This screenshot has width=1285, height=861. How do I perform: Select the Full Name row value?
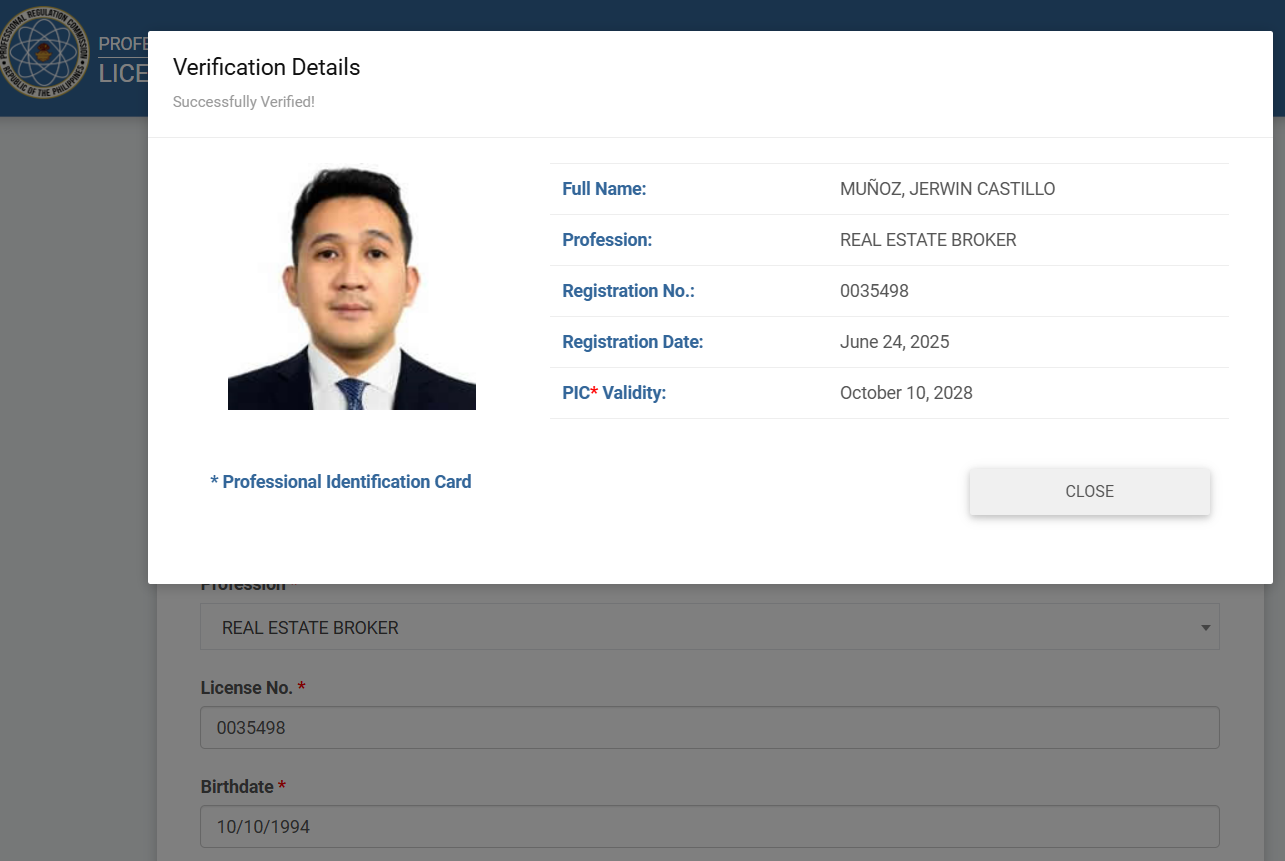coord(947,188)
